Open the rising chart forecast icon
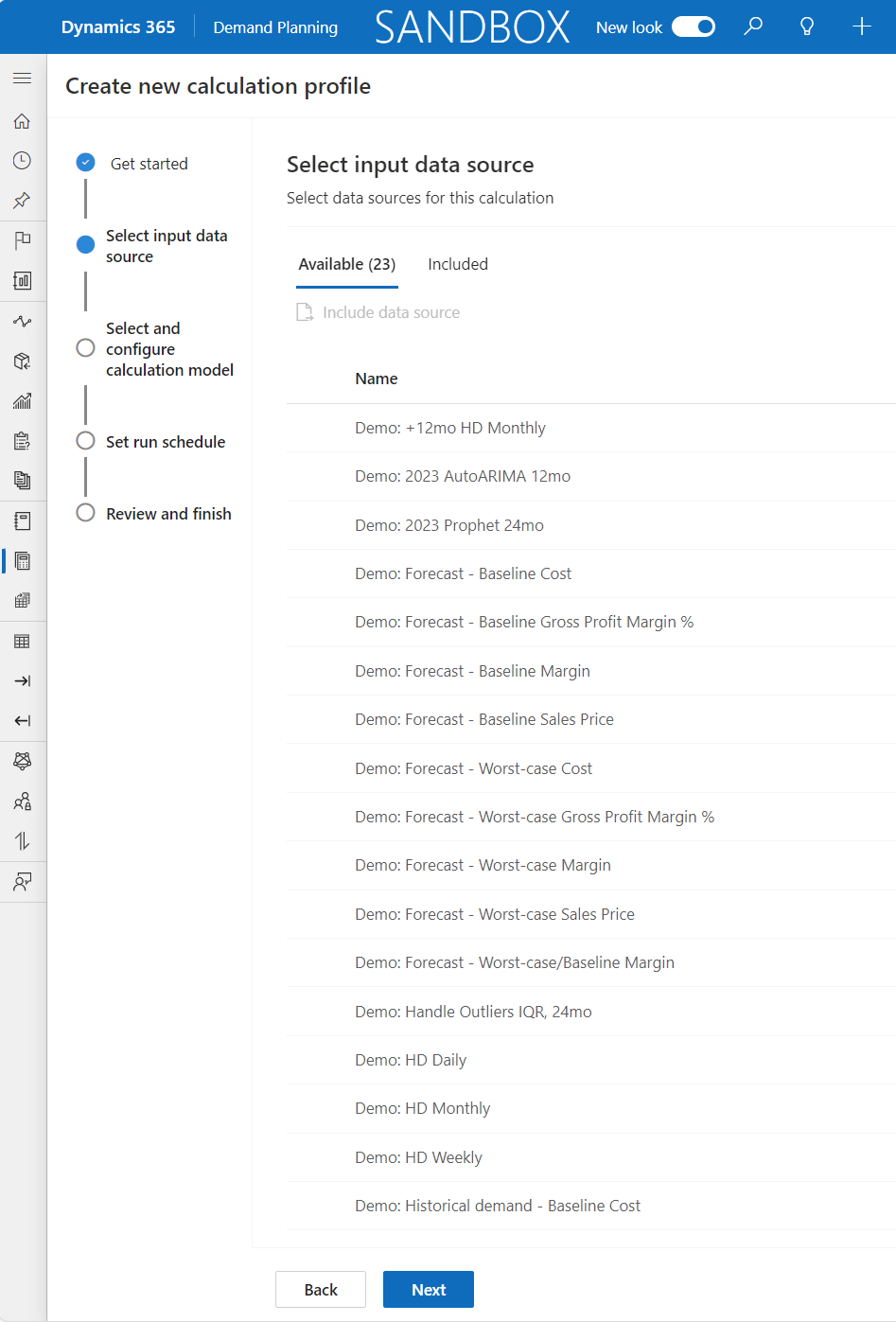The width and height of the screenshot is (896, 1322). [23, 401]
